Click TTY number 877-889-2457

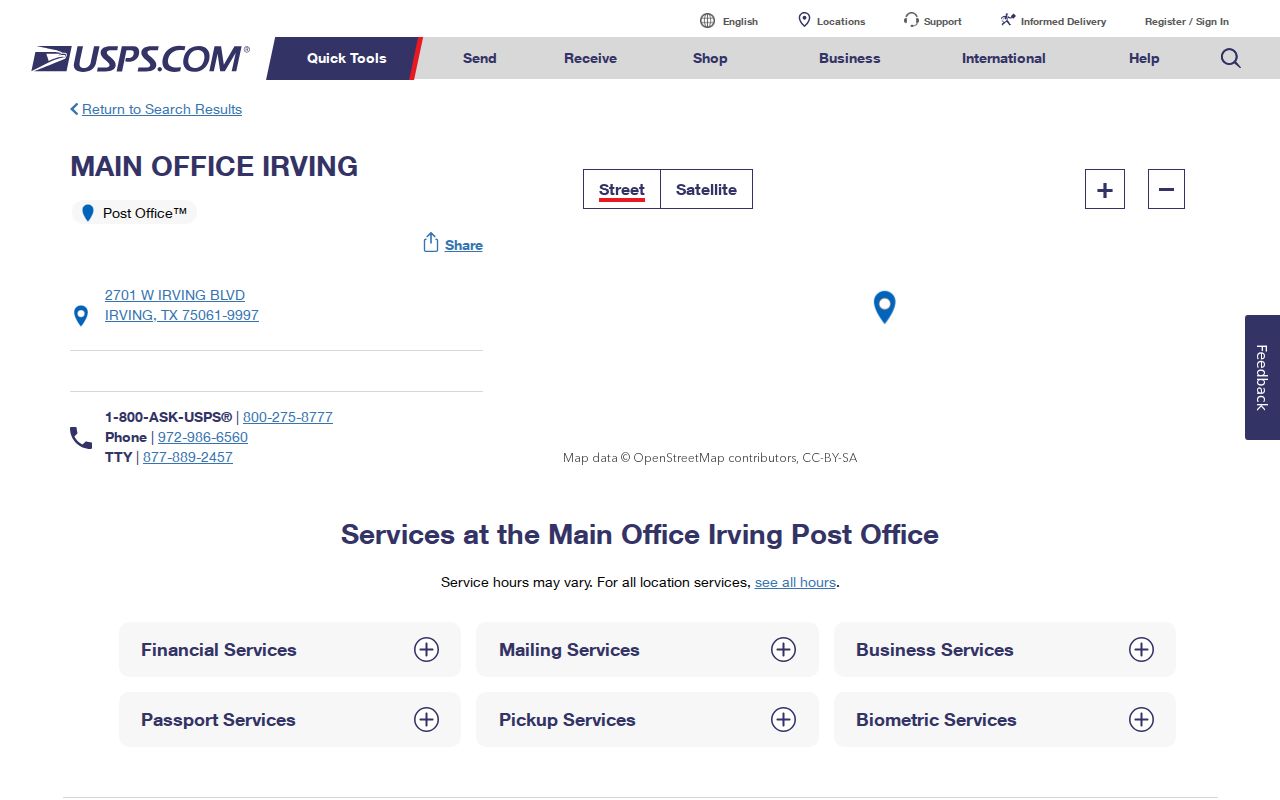click(188, 457)
